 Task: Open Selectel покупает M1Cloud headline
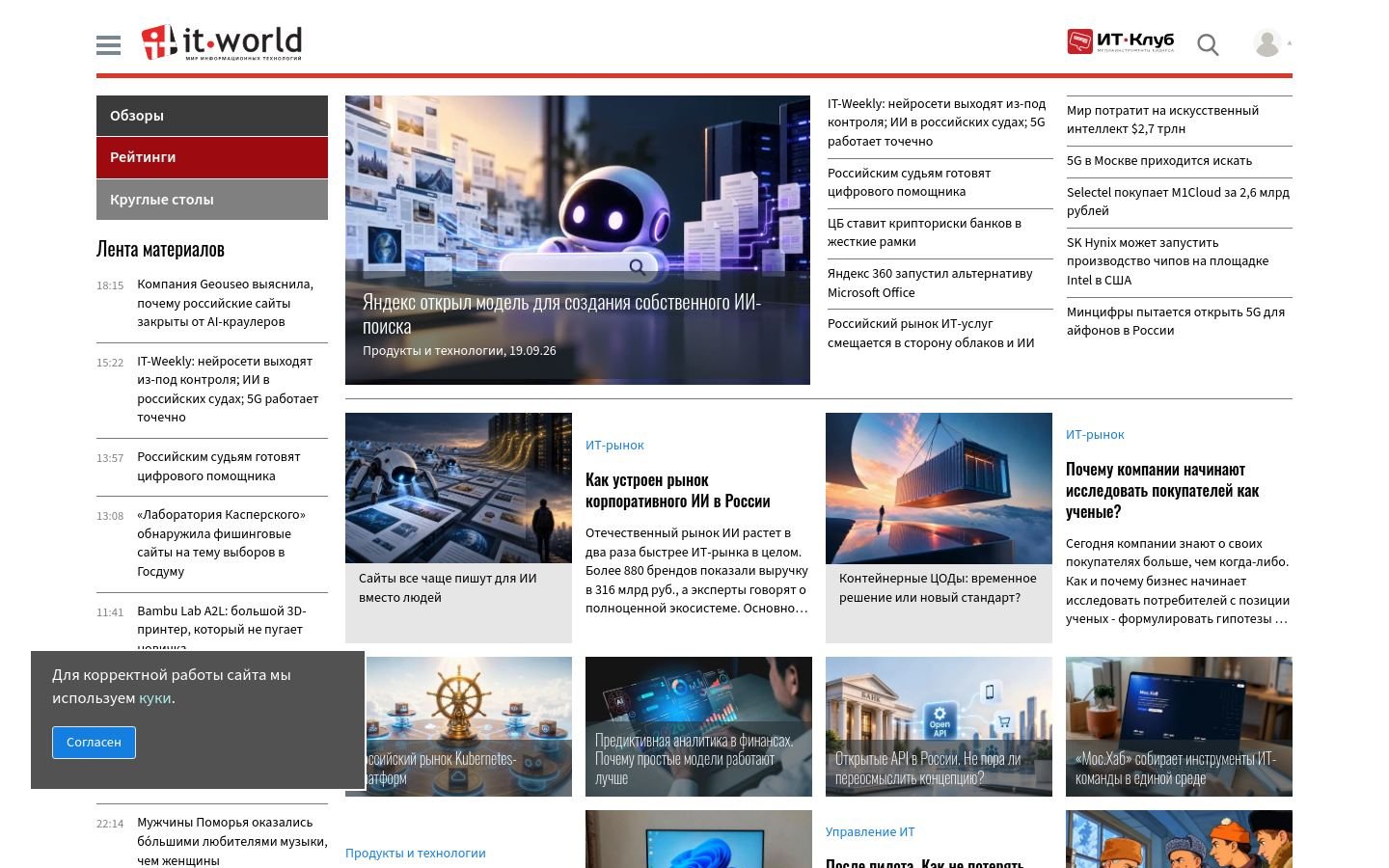1178,202
